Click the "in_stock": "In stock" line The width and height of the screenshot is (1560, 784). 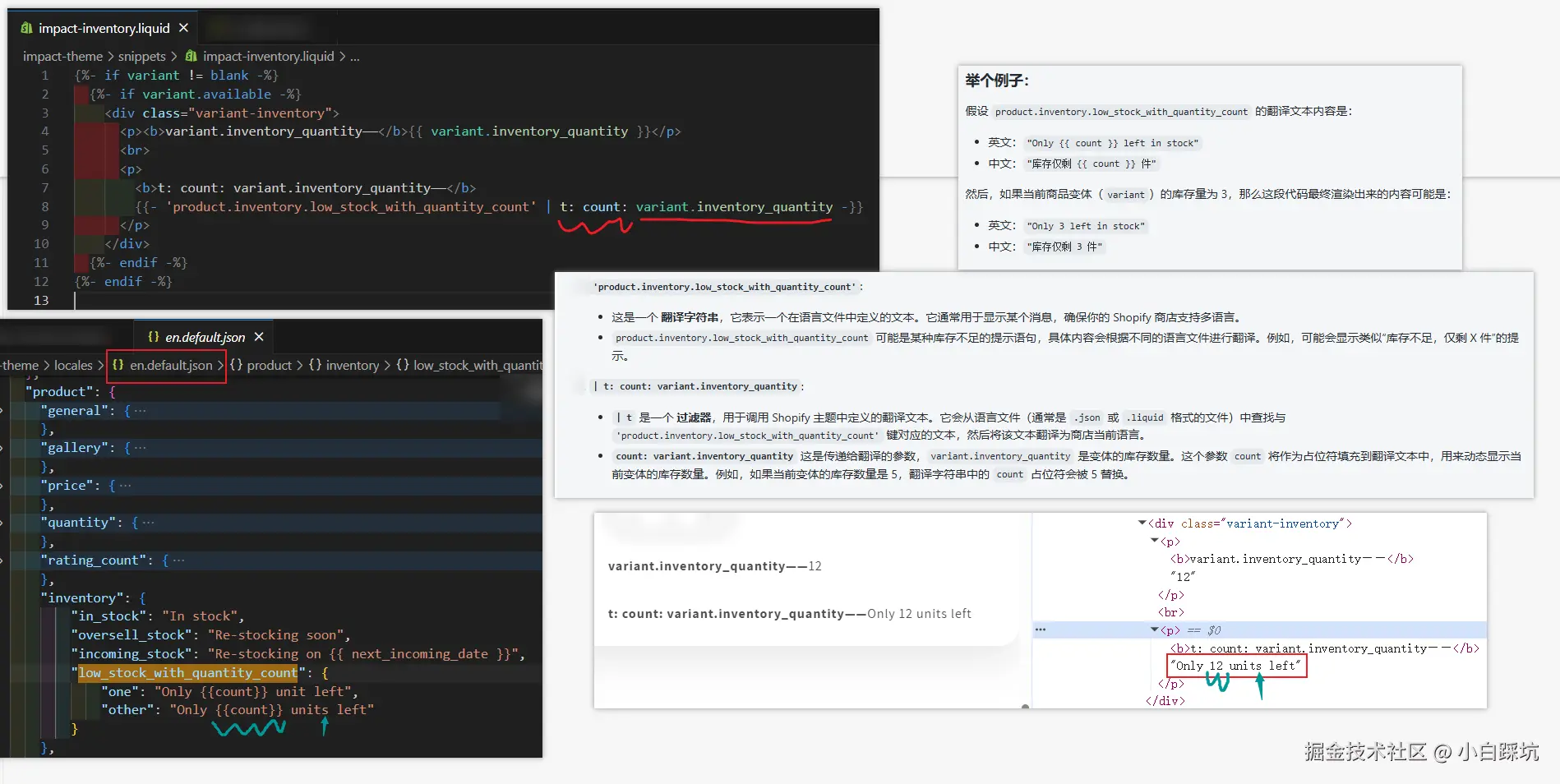click(158, 616)
